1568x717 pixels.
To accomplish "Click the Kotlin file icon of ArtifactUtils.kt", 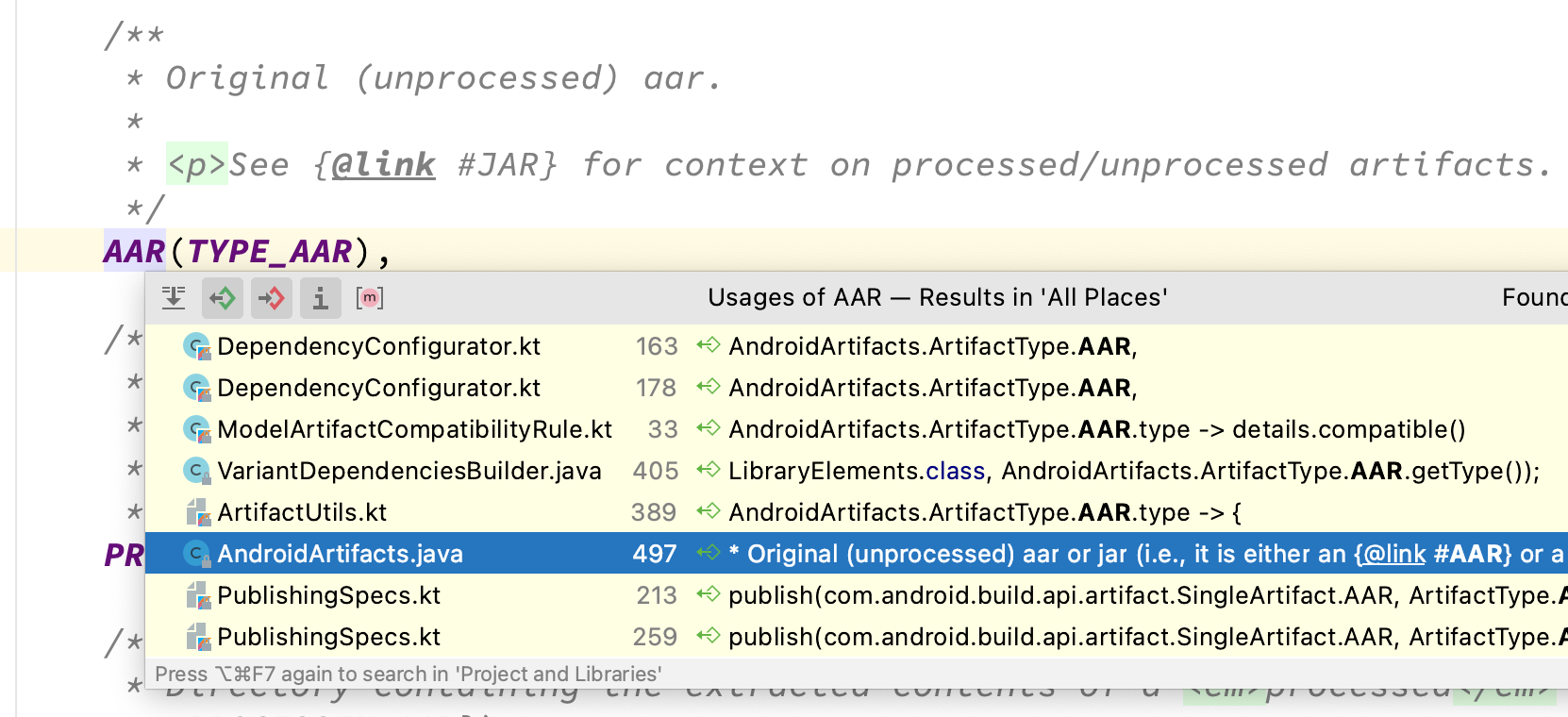I will pyautogui.click(x=197, y=512).
